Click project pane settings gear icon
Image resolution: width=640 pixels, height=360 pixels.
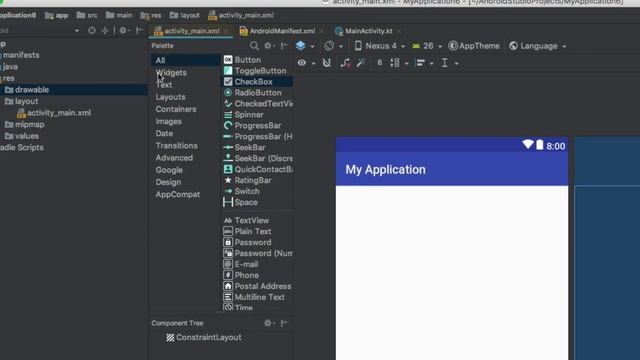122,31
